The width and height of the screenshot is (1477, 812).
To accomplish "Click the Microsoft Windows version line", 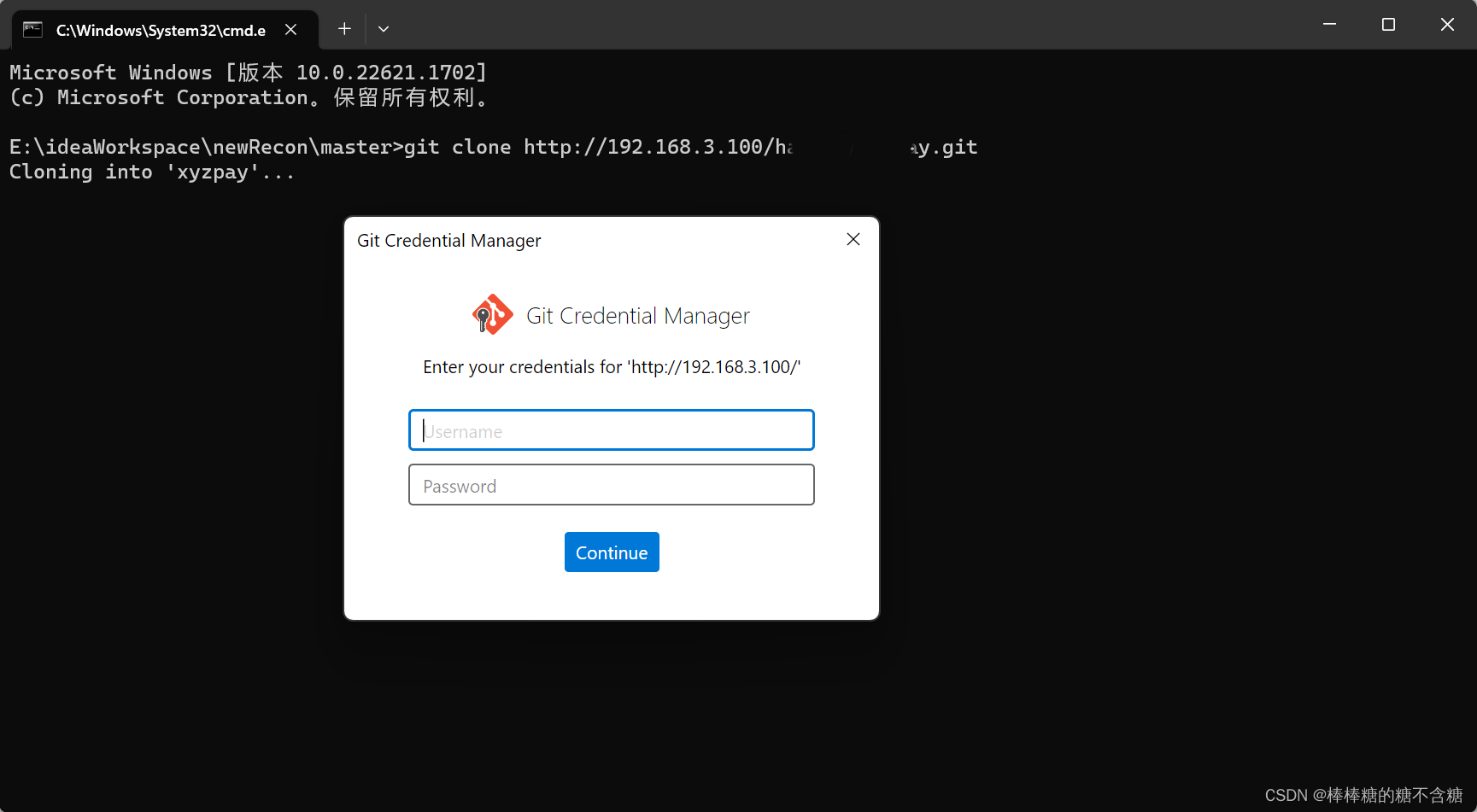I will (x=248, y=73).
